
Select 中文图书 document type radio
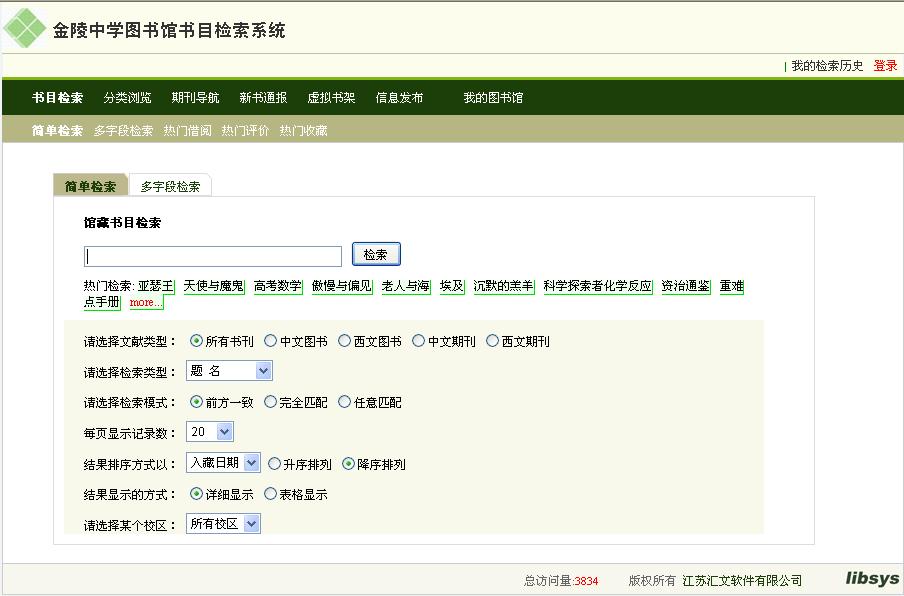pyautogui.click(x=270, y=341)
